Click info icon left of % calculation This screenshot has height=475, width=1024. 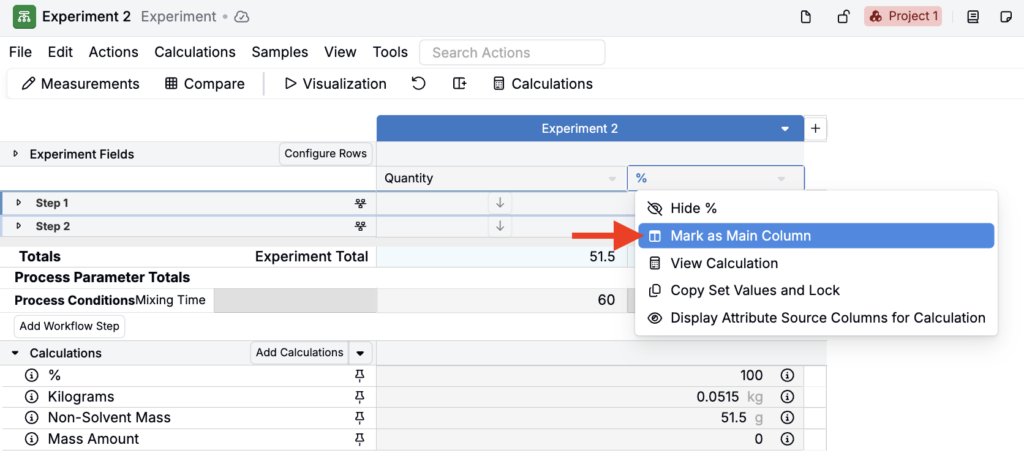point(31,376)
